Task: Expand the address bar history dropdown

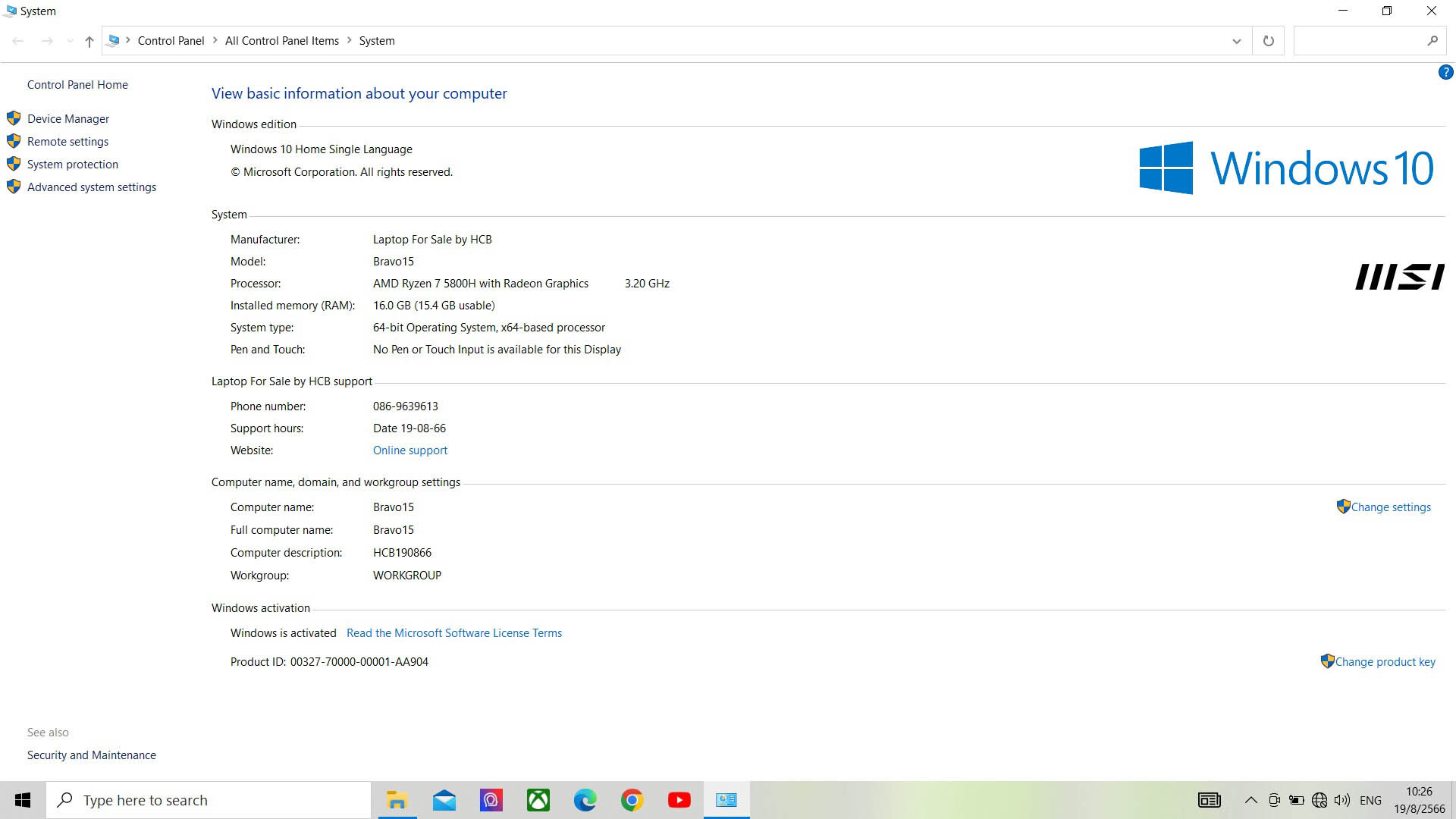Action: point(1237,41)
